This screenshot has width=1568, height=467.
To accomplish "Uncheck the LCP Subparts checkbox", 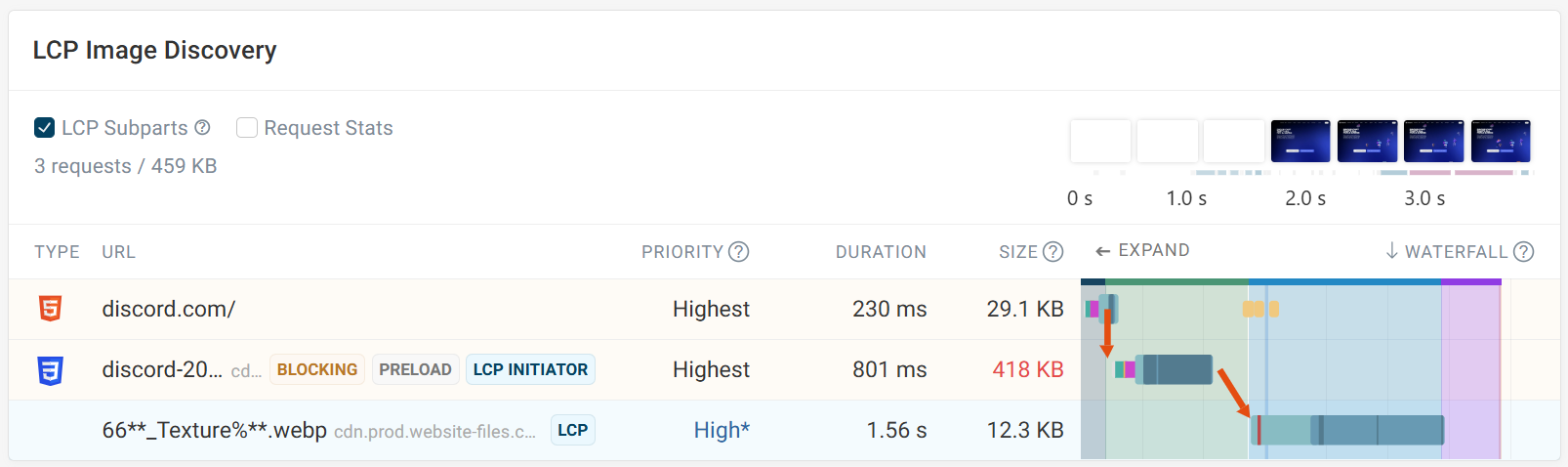I will click(x=44, y=128).
